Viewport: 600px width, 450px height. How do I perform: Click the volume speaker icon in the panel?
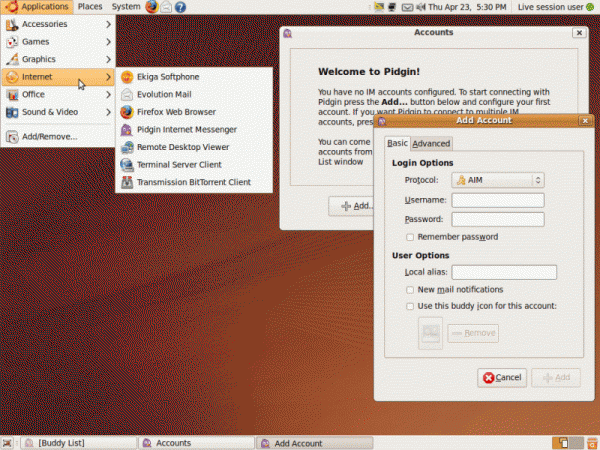(x=421, y=7)
